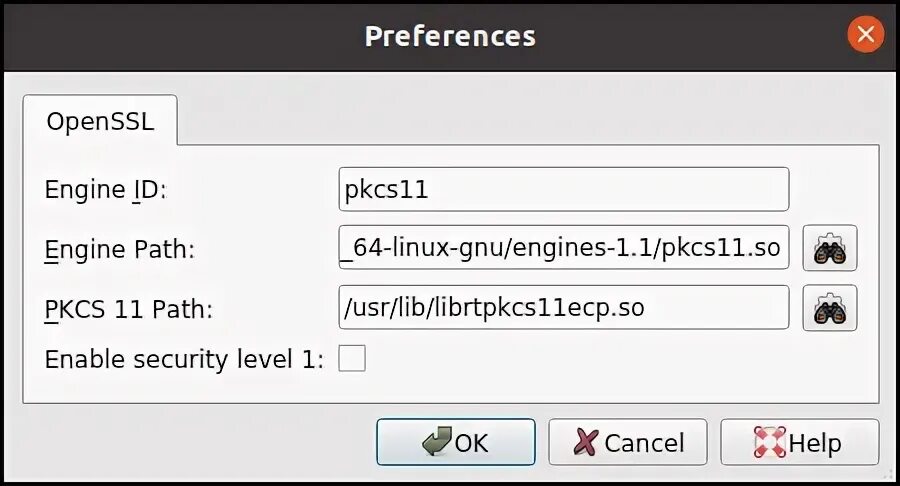Click into the PKCS 11 Path field
The image size is (900, 486).
tap(564, 309)
